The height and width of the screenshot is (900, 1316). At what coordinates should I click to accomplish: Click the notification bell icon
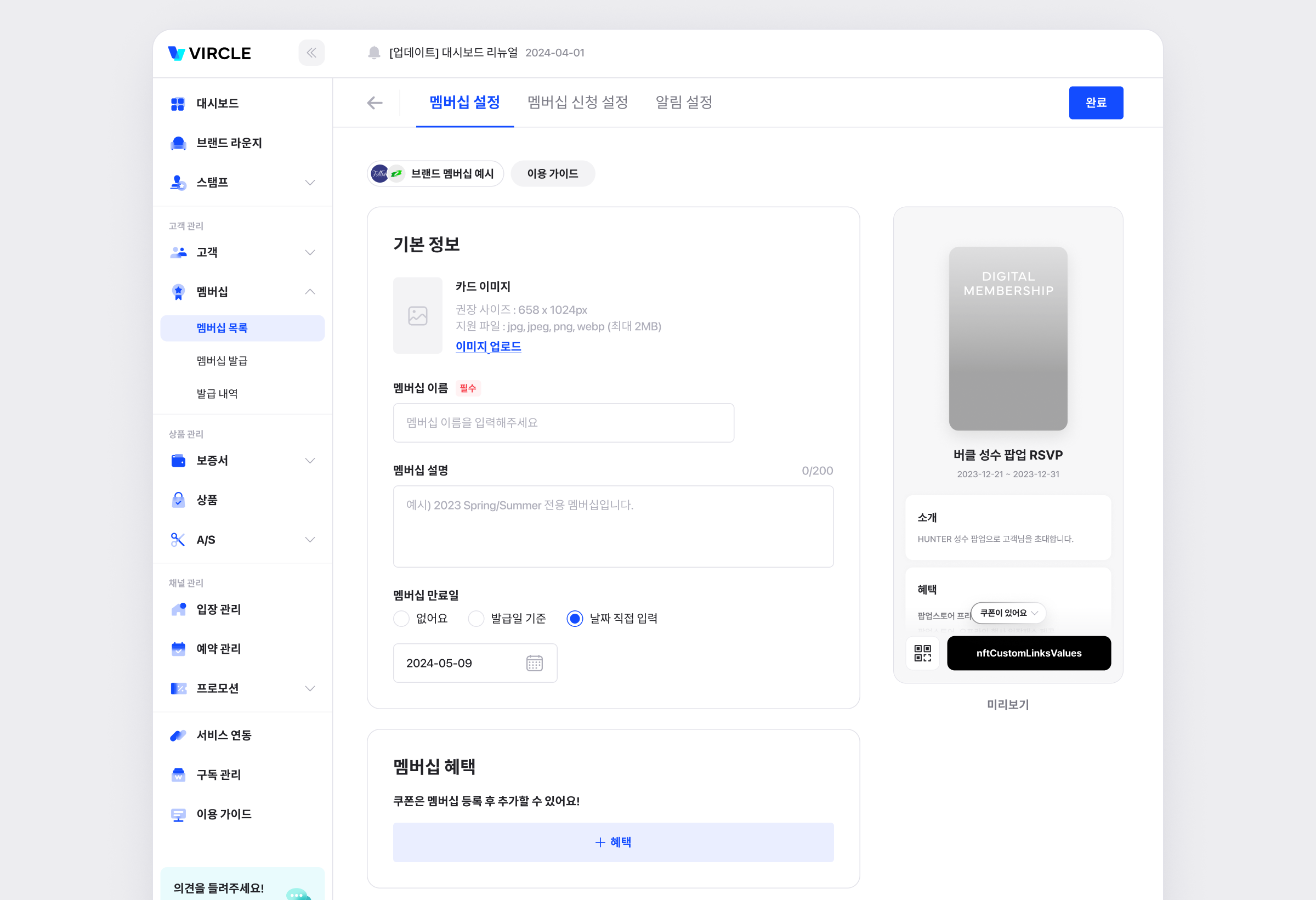[374, 53]
